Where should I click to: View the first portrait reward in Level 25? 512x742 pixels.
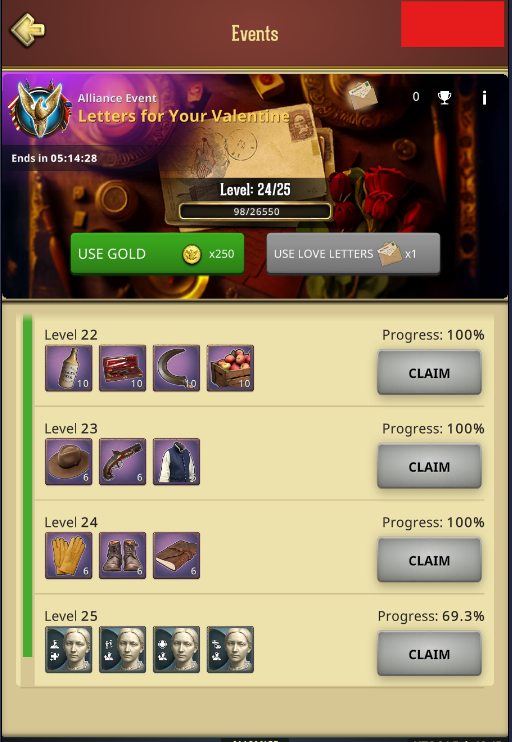tap(69, 650)
